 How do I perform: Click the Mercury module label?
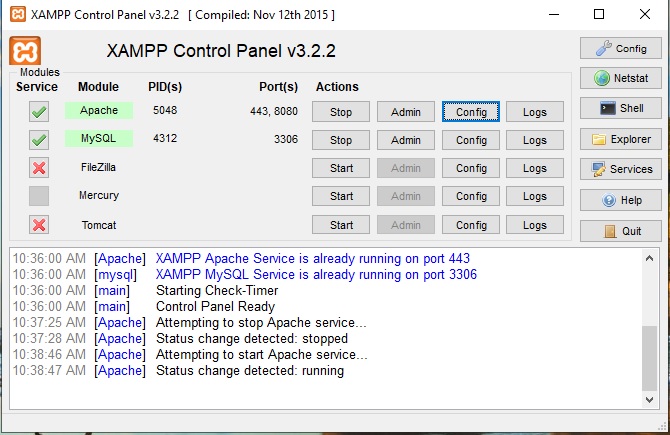tap(99, 195)
